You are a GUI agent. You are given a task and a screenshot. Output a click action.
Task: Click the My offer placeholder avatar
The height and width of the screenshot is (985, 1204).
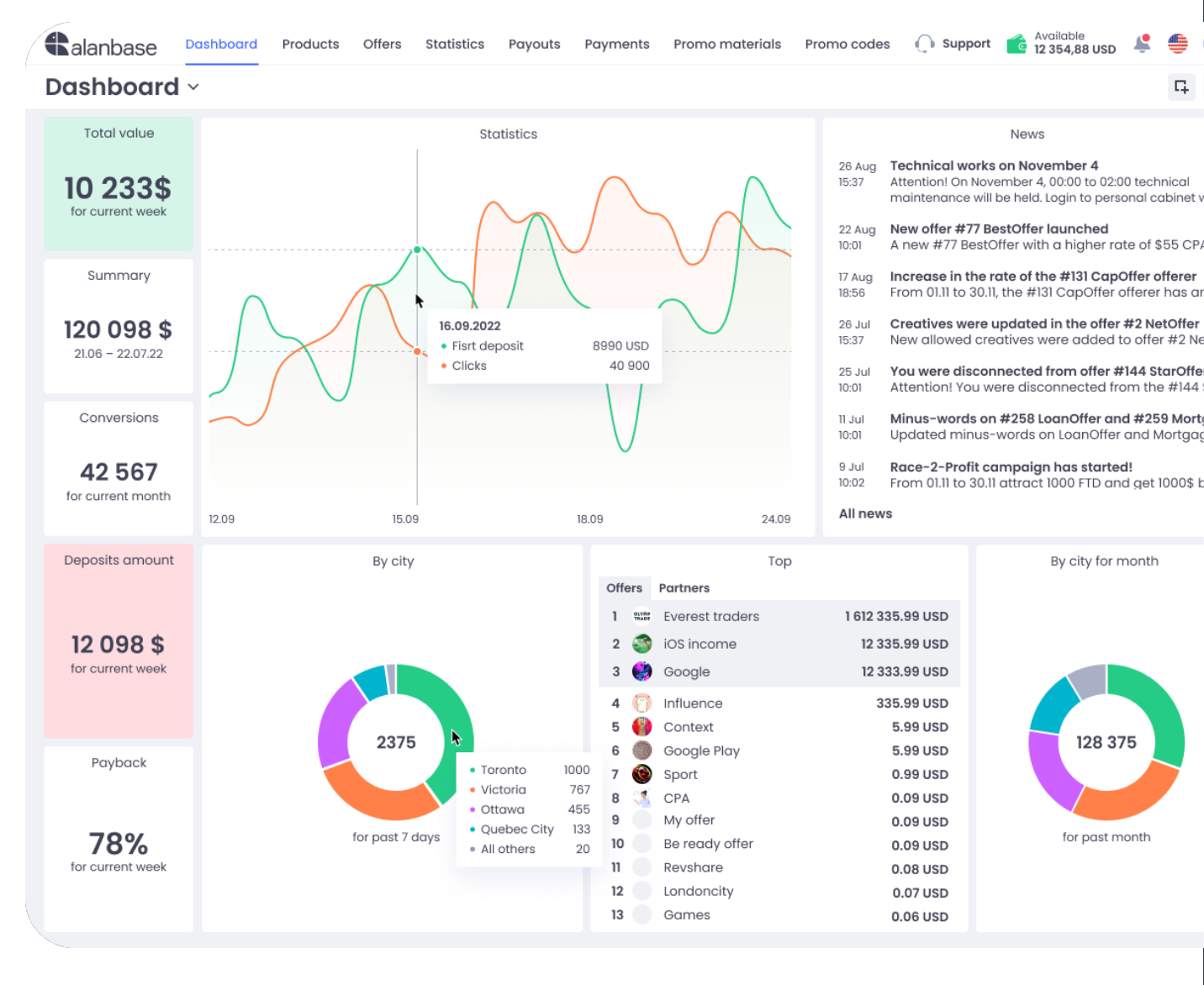[642, 820]
